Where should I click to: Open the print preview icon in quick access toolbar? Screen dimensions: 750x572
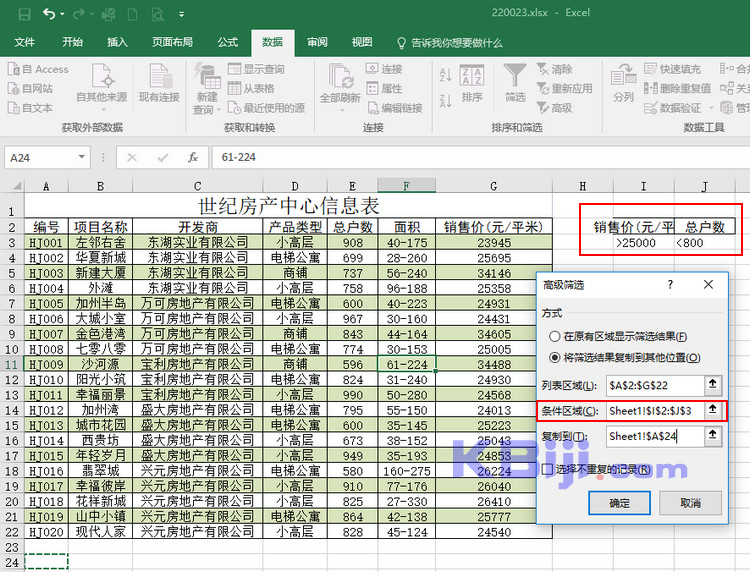tap(157, 15)
